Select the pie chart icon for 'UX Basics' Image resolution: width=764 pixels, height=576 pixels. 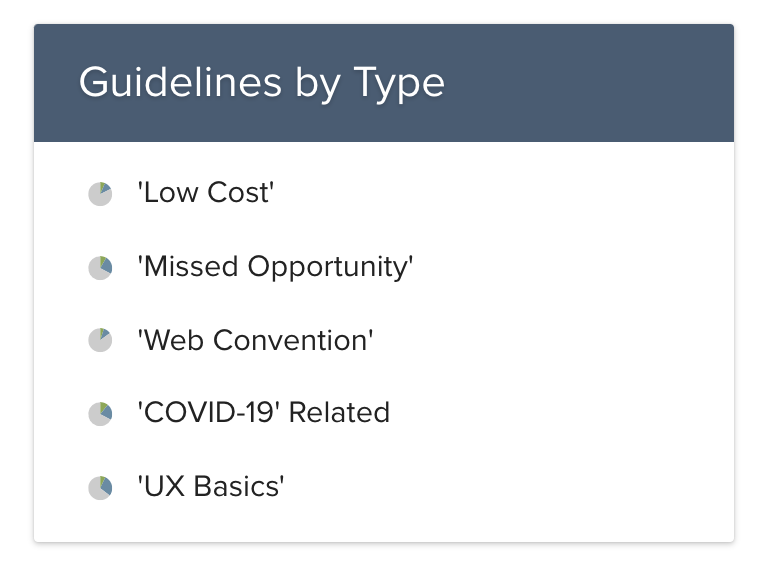click(100, 488)
